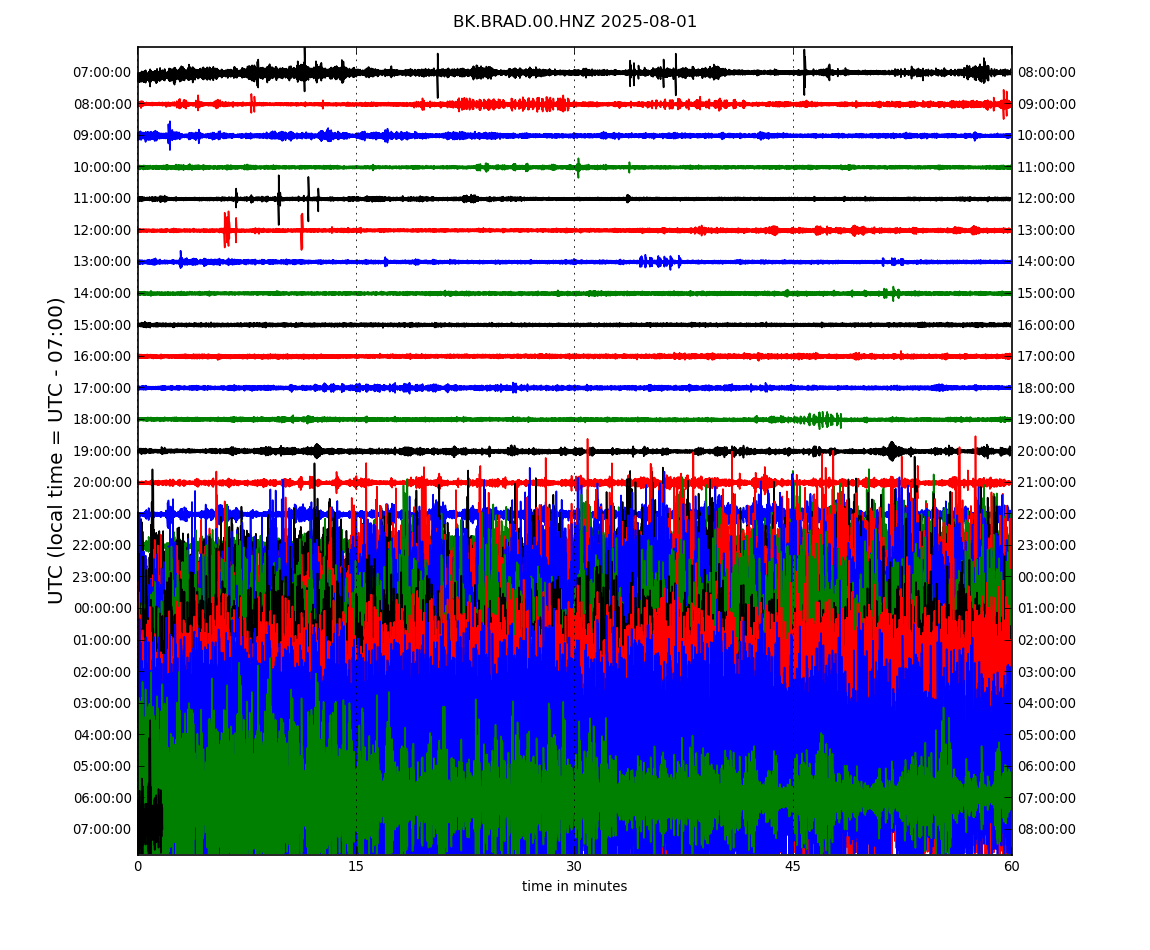
Task: Click left-axis label 19:00:00
Action: click(x=103, y=451)
